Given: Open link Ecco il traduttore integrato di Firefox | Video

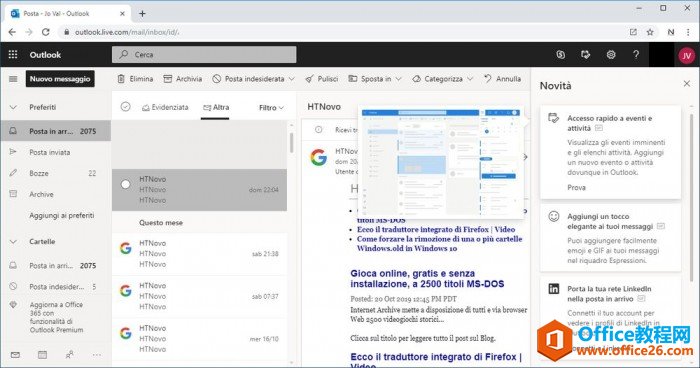Looking at the screenshot, I should tap(436, 230).
